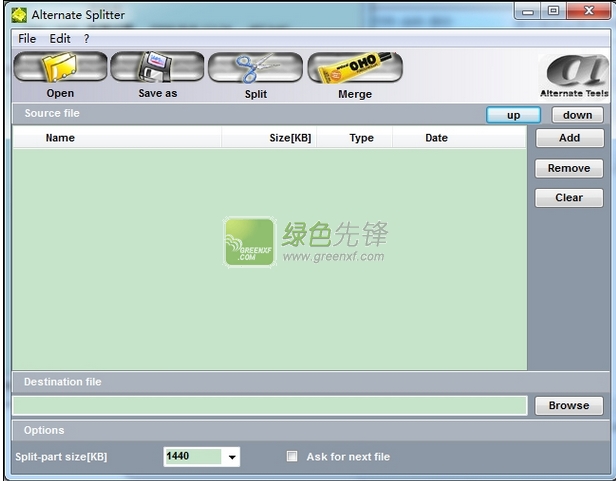This screenshot has width=616, height=481.
Task: Click the Add button
Action: [x=570, y=138]
